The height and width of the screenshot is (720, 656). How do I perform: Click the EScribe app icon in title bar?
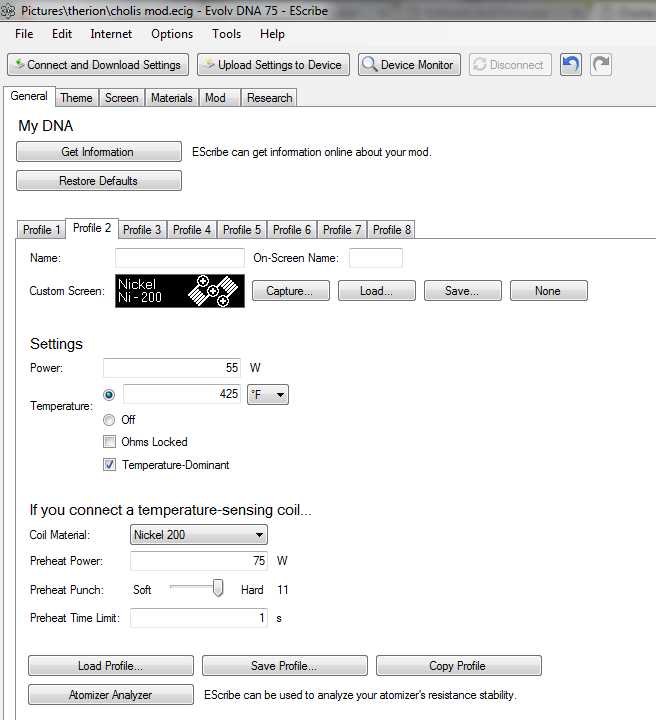coord(6,8)
